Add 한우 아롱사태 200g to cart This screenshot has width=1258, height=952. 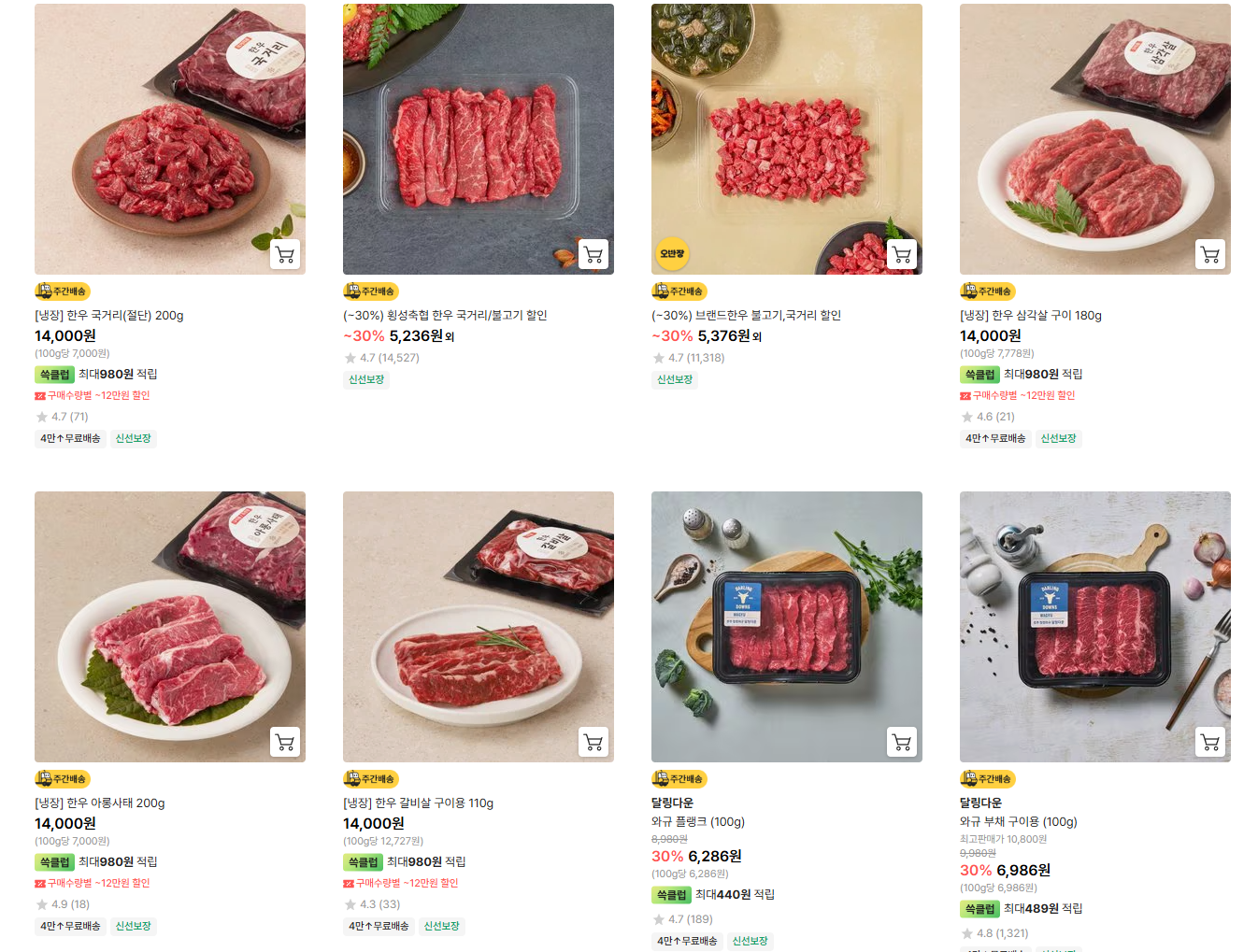tap(285, 742)
